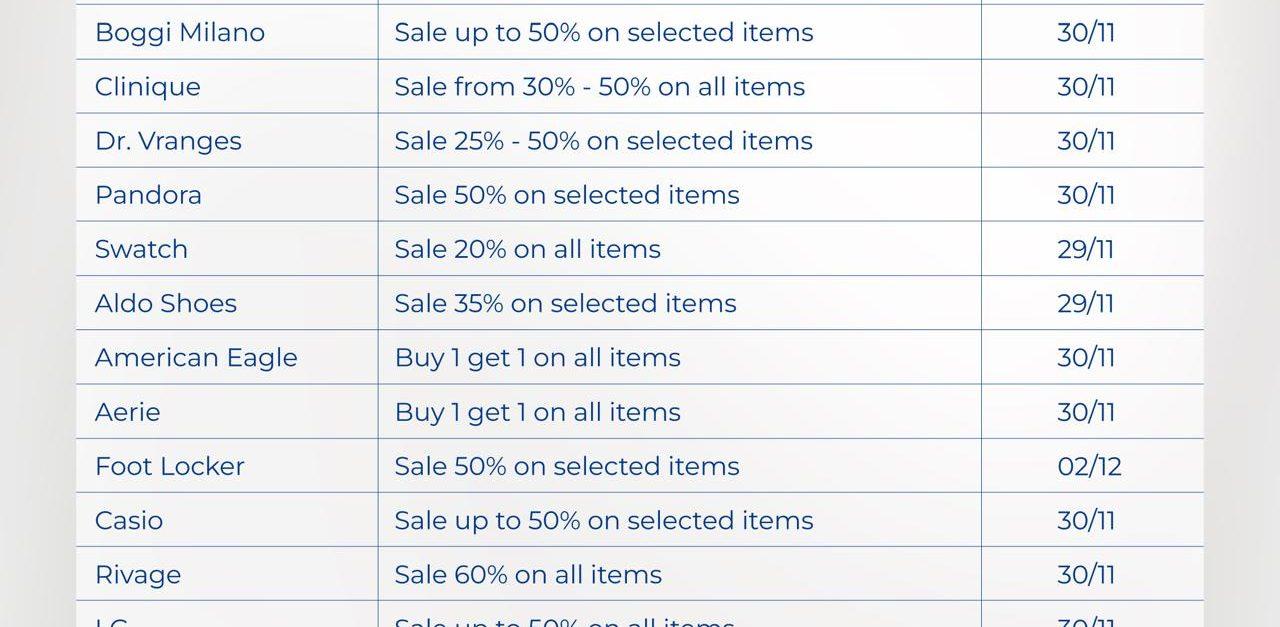The width and height of the screenshot is (1280, 627).
Task: Click American Eagle's "Buy 1 get 1" offer
Action: 537,358
